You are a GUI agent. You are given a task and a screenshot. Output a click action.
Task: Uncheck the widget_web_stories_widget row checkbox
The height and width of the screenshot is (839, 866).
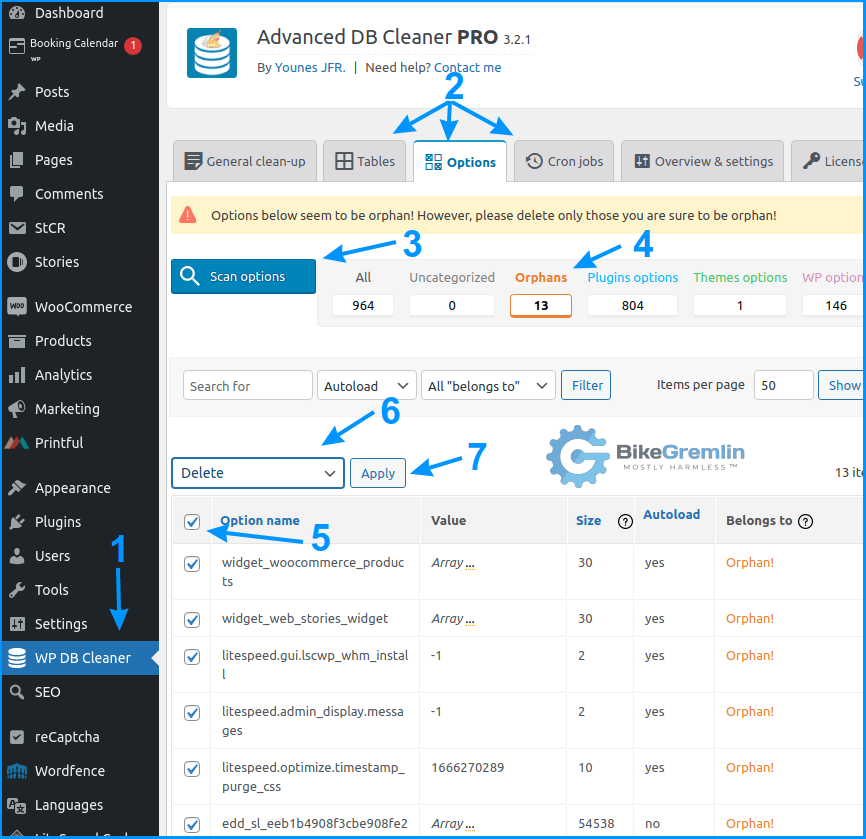point(192,620)
